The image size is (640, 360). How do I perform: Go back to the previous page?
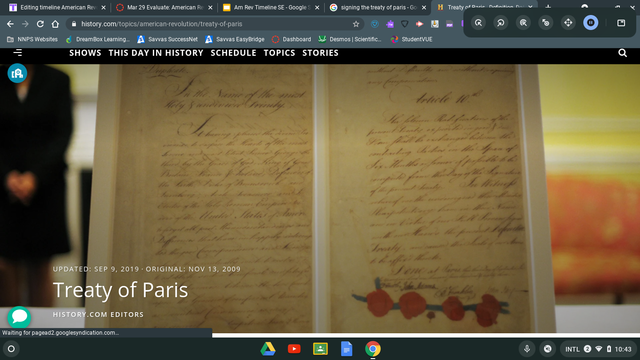(10, 24)
